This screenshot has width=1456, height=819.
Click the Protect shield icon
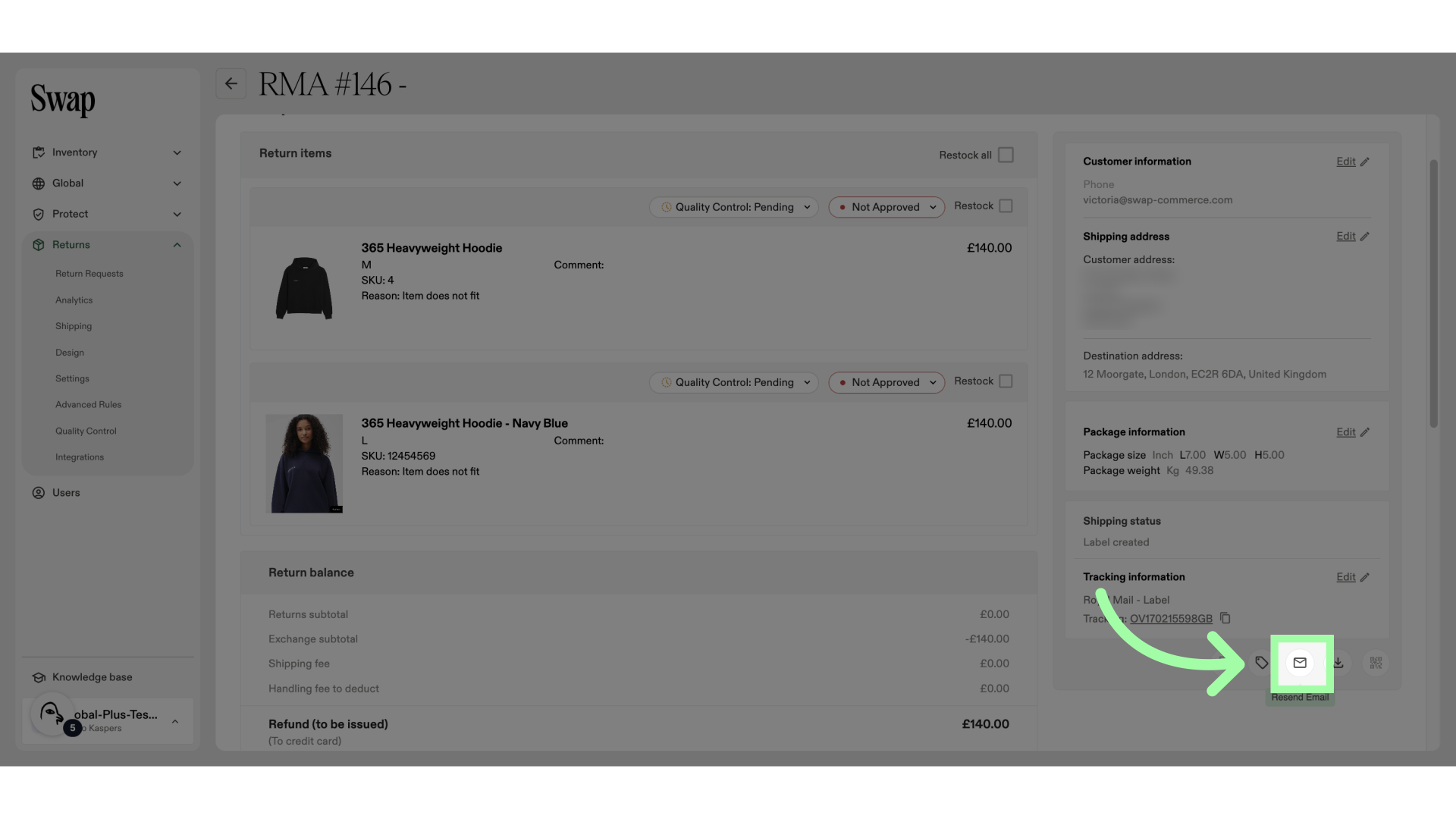coord(39,215)
